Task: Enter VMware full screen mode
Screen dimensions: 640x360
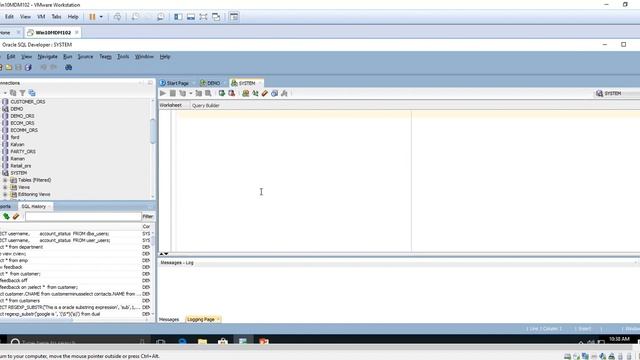Action: click(x=203, y=17)
